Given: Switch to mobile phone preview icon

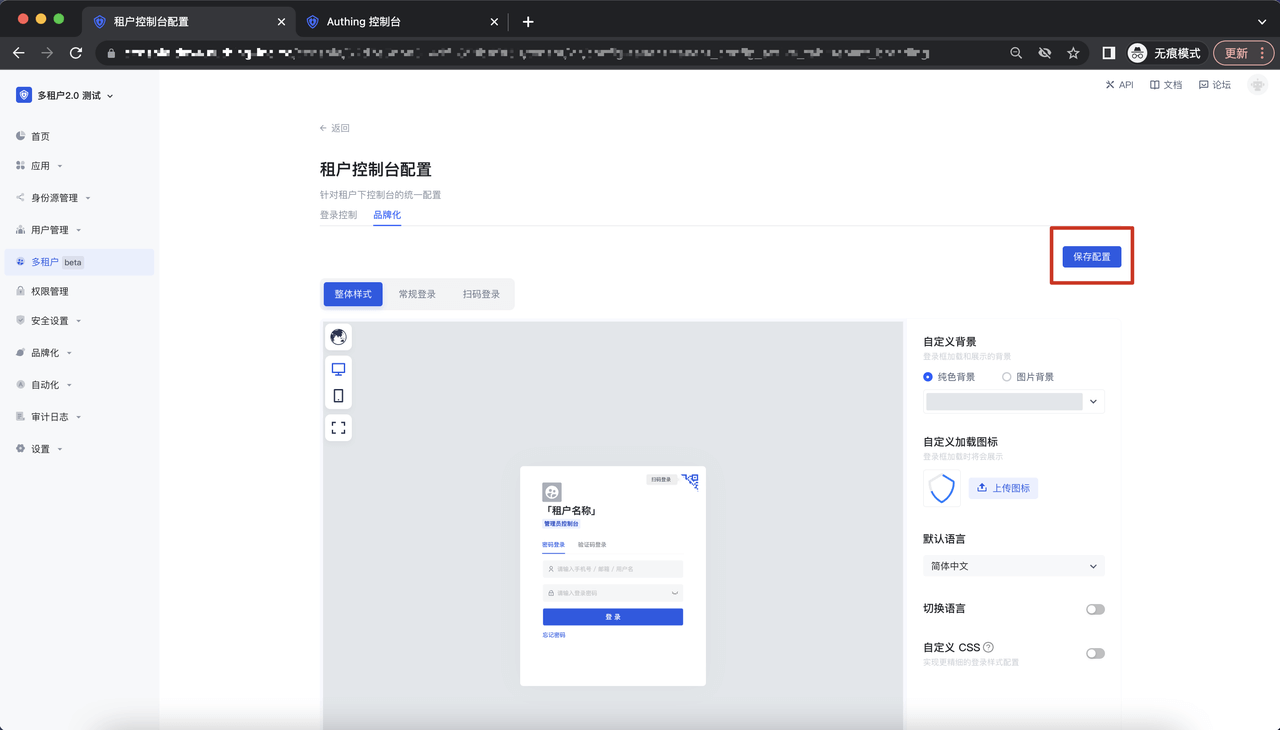Looking at the screenshot, I should (338, 396).
